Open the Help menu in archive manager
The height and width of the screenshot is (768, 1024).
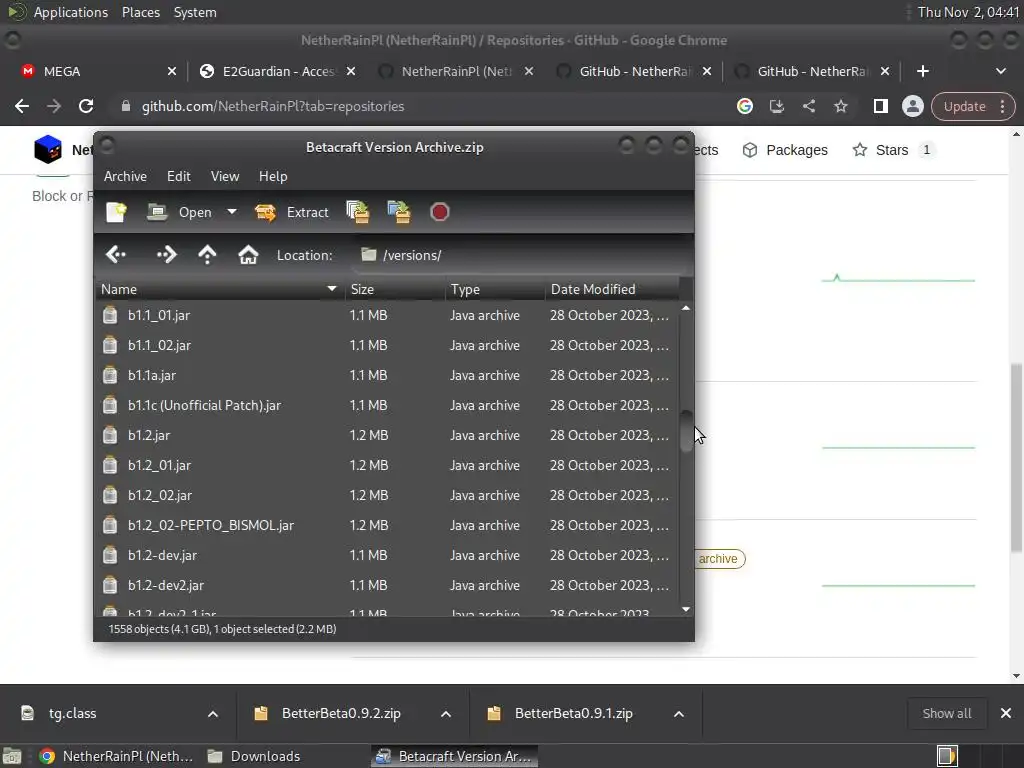point(273,176)
